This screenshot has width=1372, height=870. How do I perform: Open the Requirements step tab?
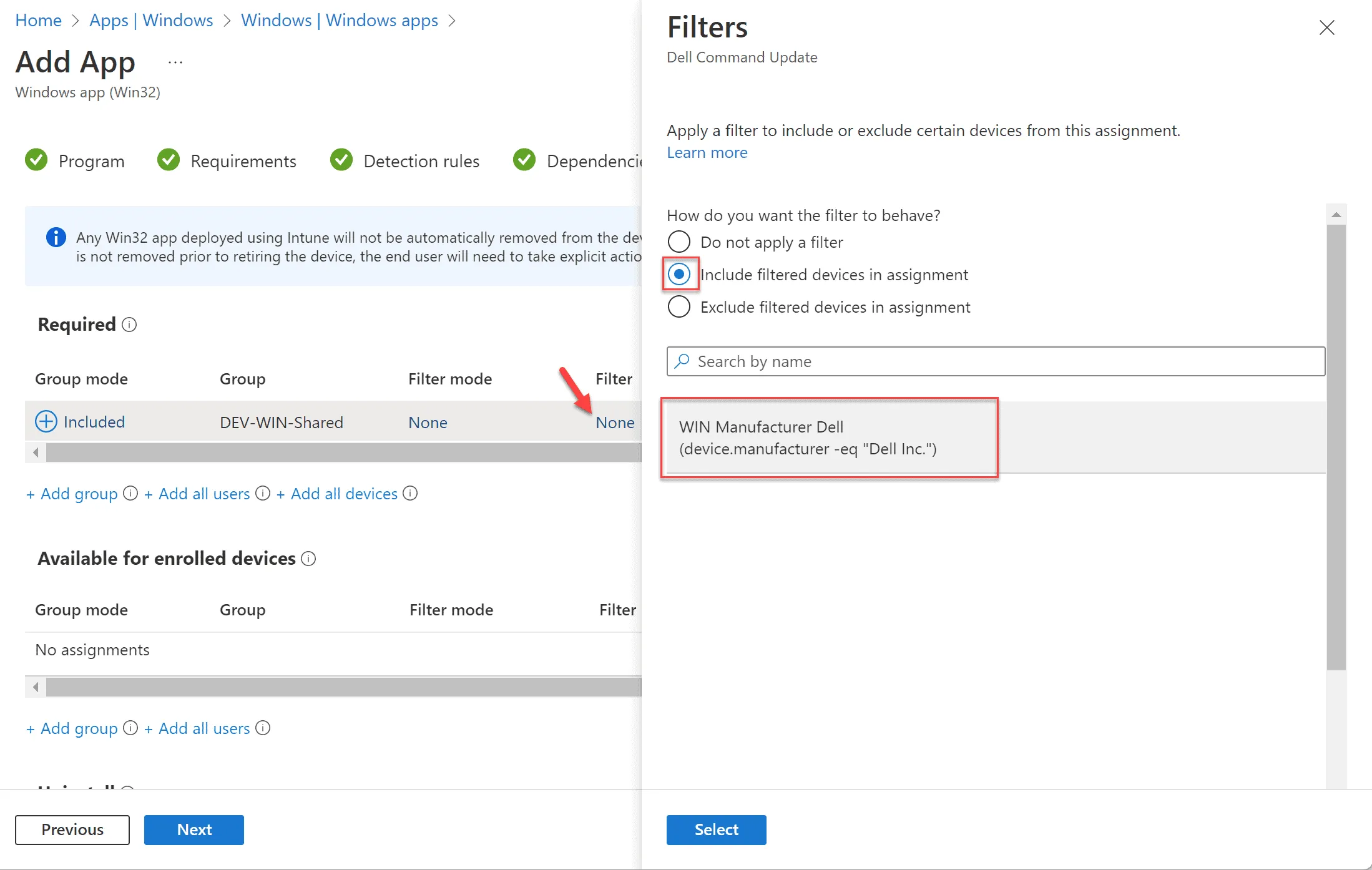click(x=243, y=161)
